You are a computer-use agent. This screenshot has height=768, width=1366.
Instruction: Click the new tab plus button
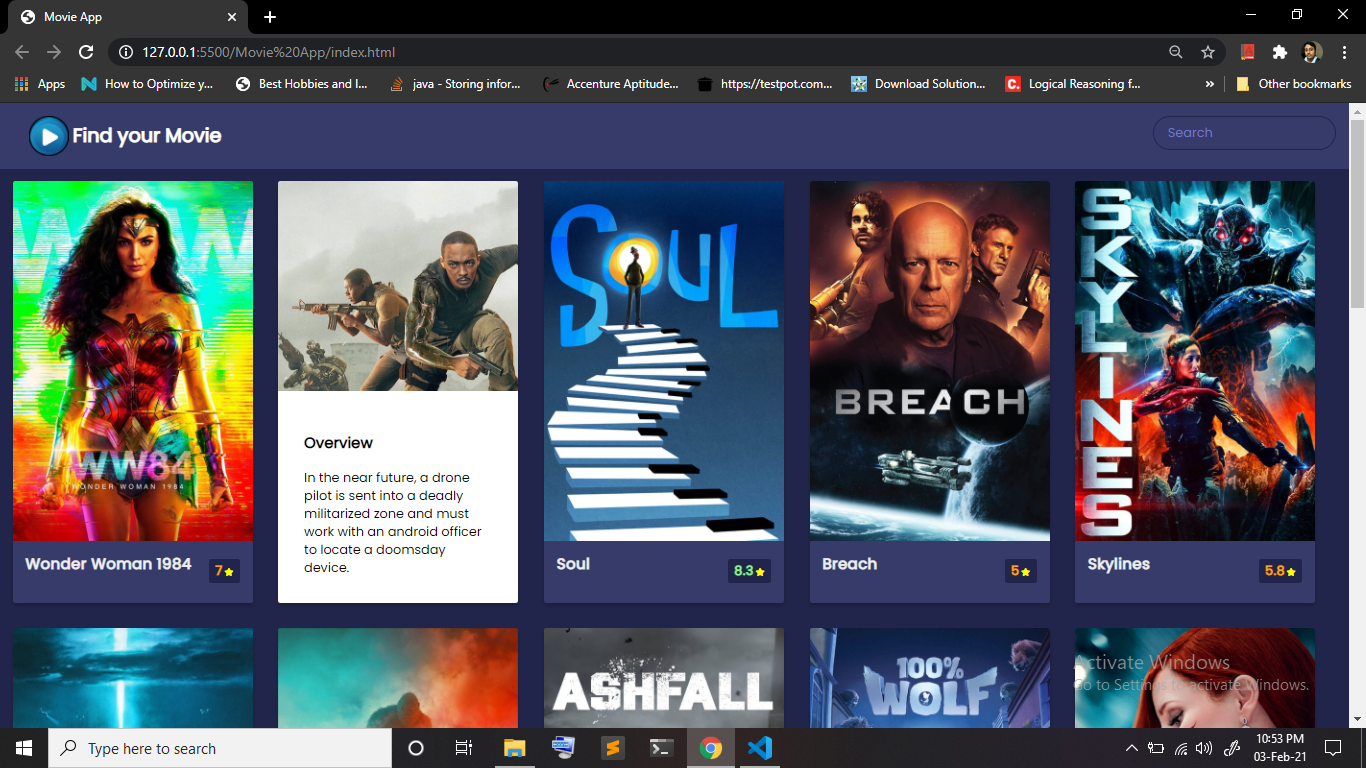[x=270, y=16]
